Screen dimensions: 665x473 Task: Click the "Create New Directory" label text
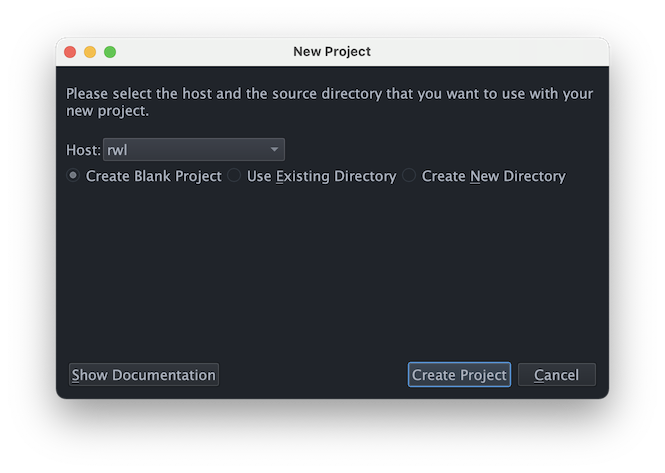pyautogui.click(x=493, y=176)
